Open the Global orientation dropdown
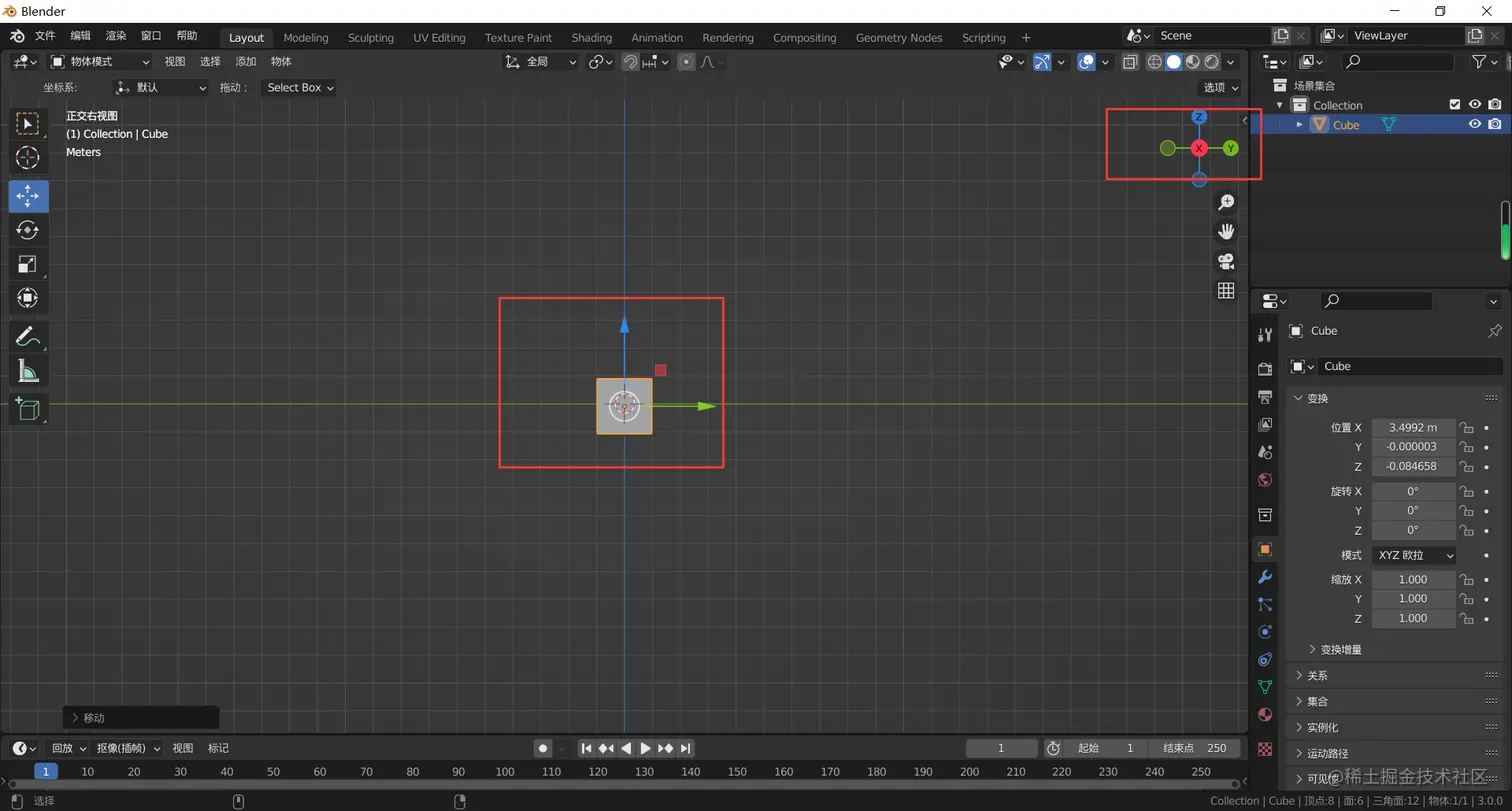Screen dimensions: 1512x811 tap(540, 62)
